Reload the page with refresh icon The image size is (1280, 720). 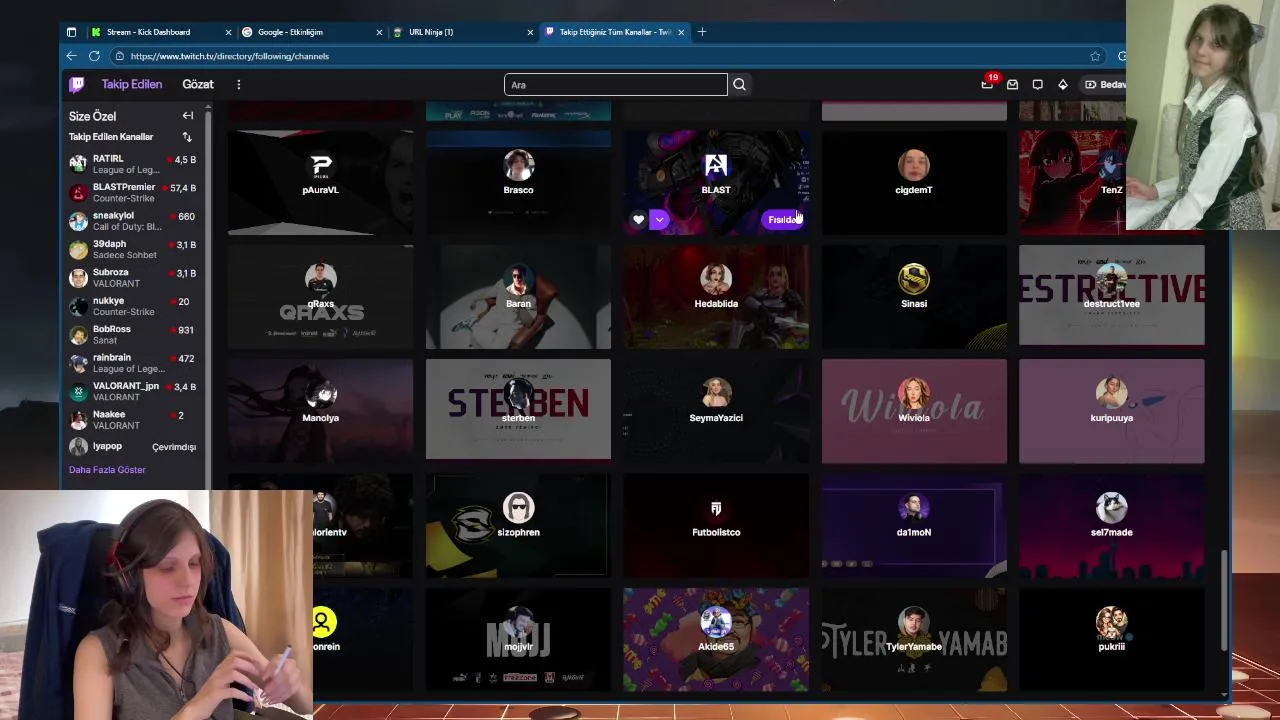coord(94,56)
